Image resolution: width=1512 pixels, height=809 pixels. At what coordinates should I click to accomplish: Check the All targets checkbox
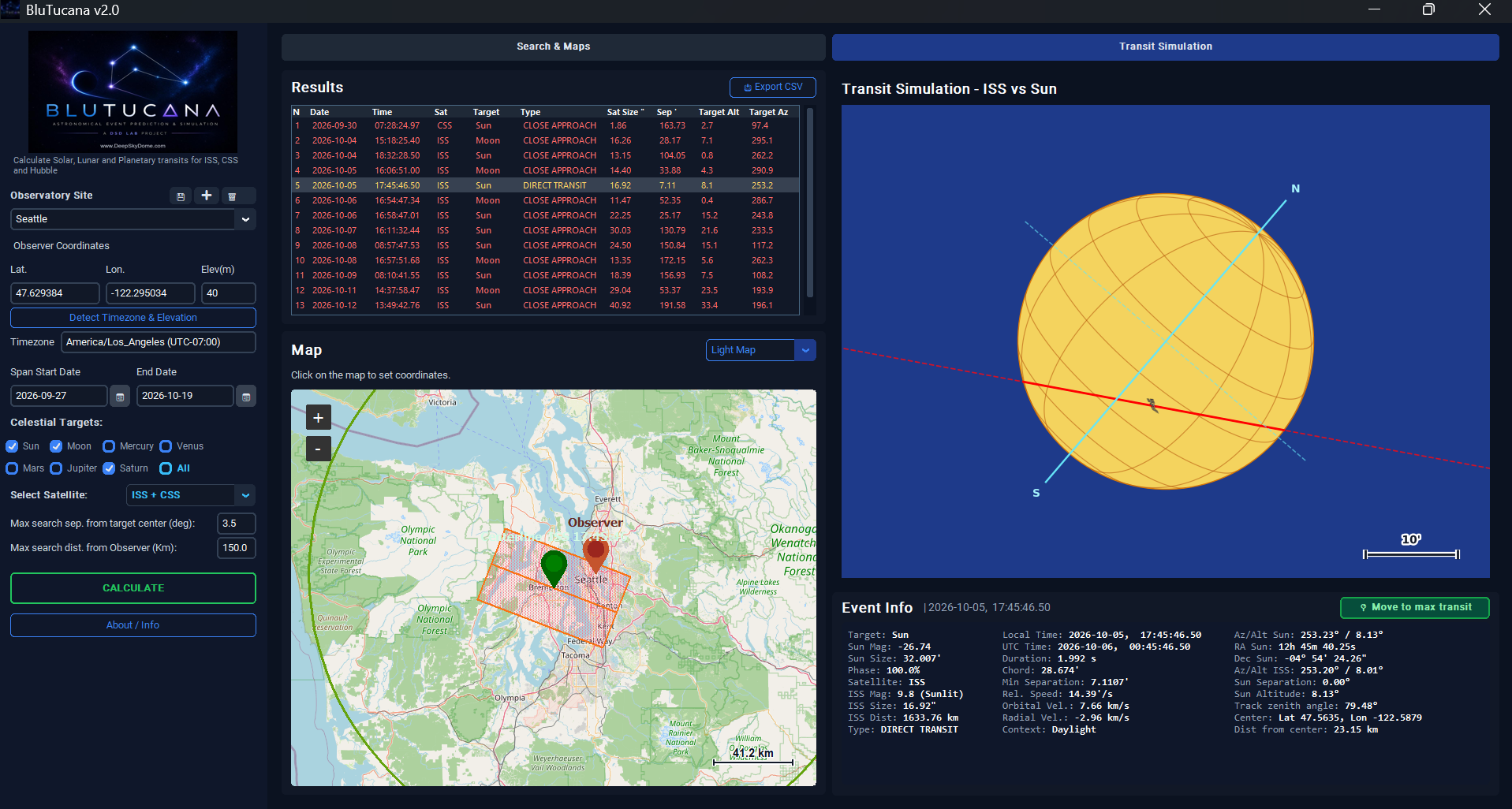166,468
